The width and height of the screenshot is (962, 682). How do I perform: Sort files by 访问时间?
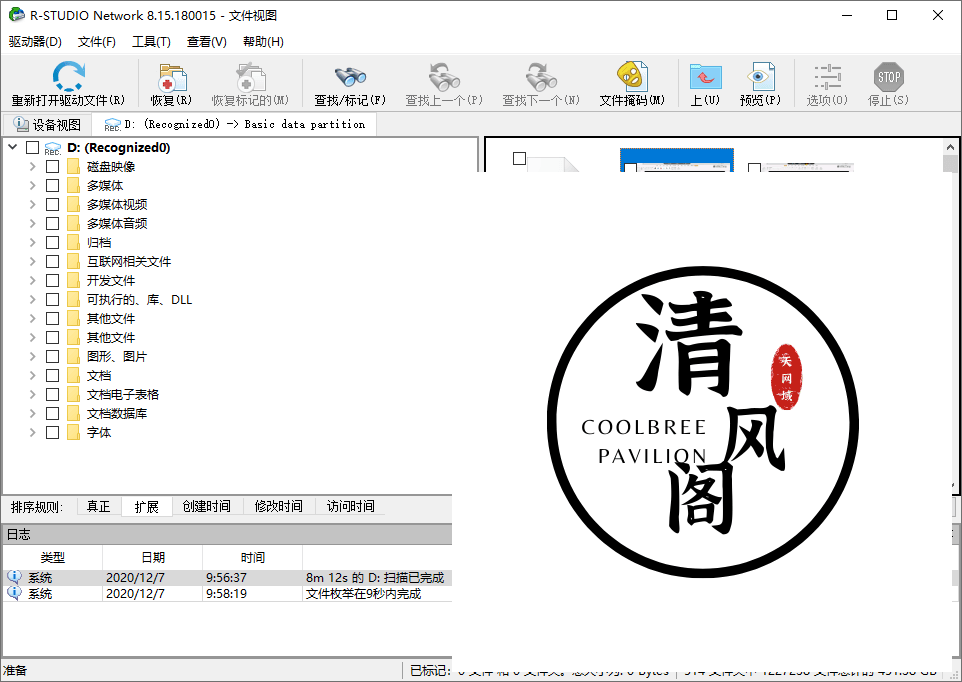pyautogui.click(x=351, y=507)
